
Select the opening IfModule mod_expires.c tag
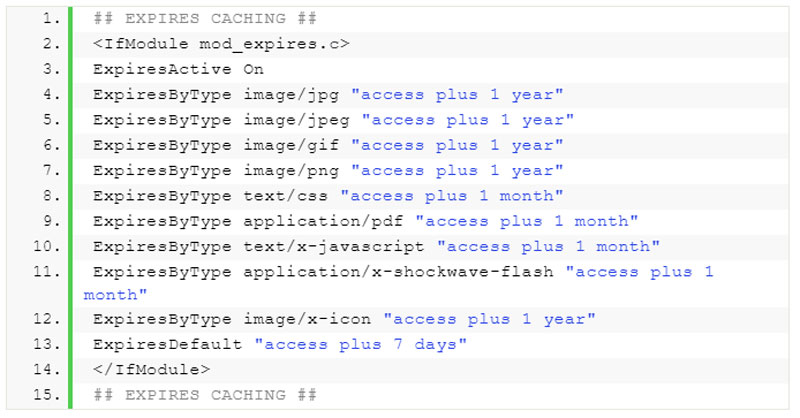[x=221, y=44]
